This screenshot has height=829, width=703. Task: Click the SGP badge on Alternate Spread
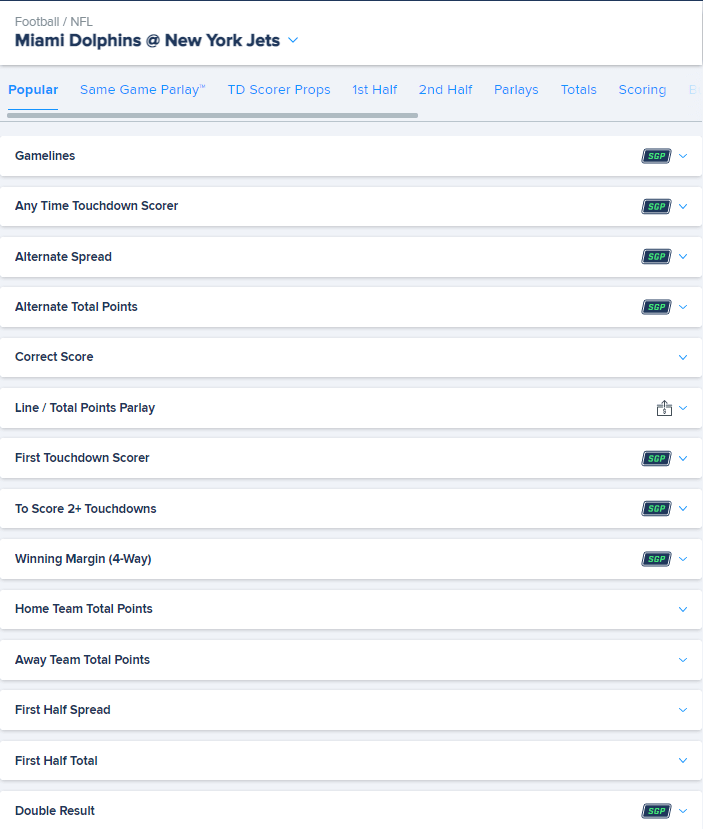tap(656, 256)
